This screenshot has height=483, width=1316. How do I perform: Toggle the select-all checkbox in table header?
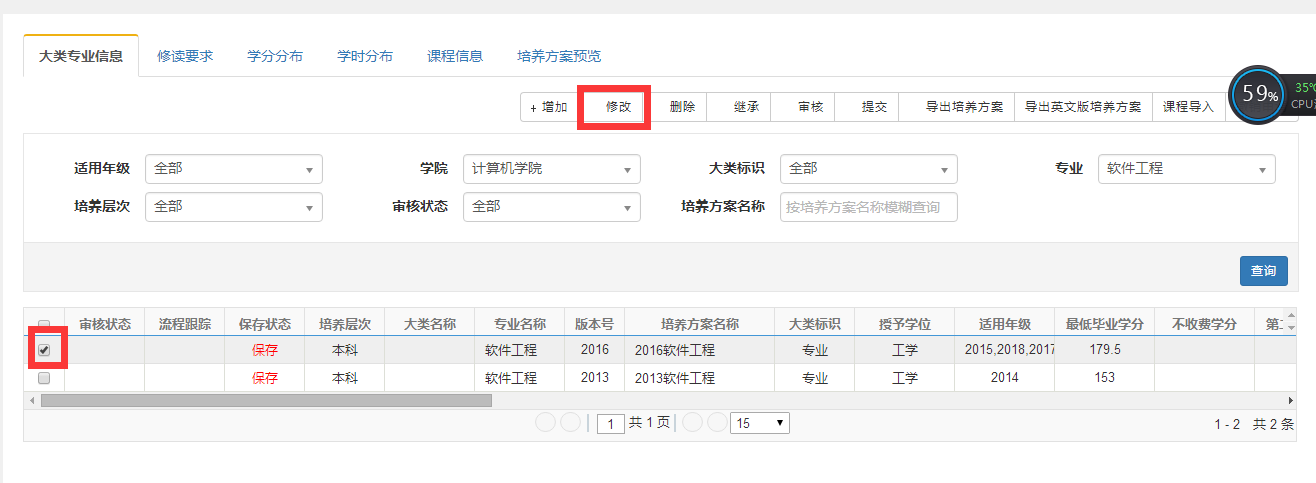[44, 325]
